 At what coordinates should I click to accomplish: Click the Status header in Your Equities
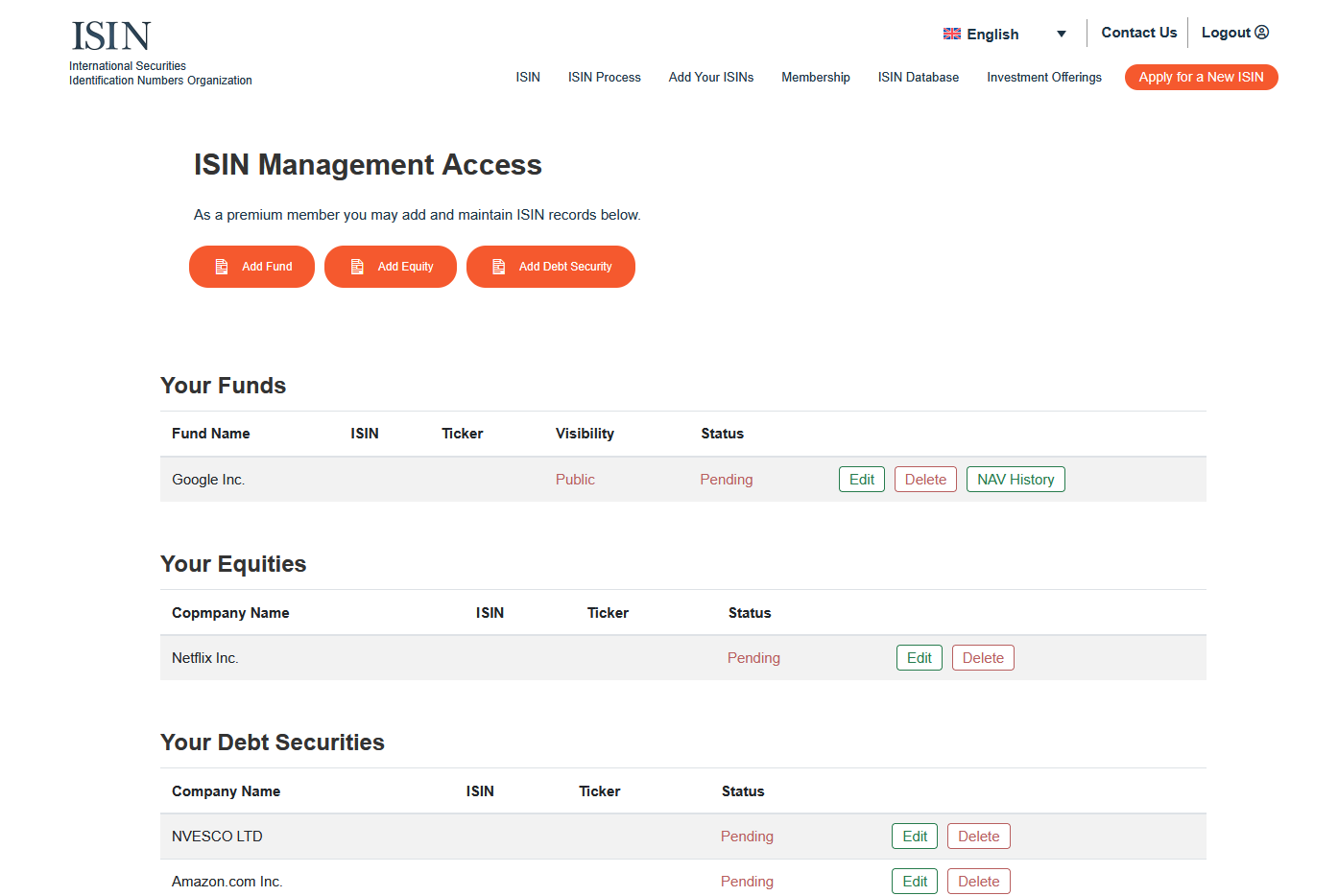click(x=750, y=613)
